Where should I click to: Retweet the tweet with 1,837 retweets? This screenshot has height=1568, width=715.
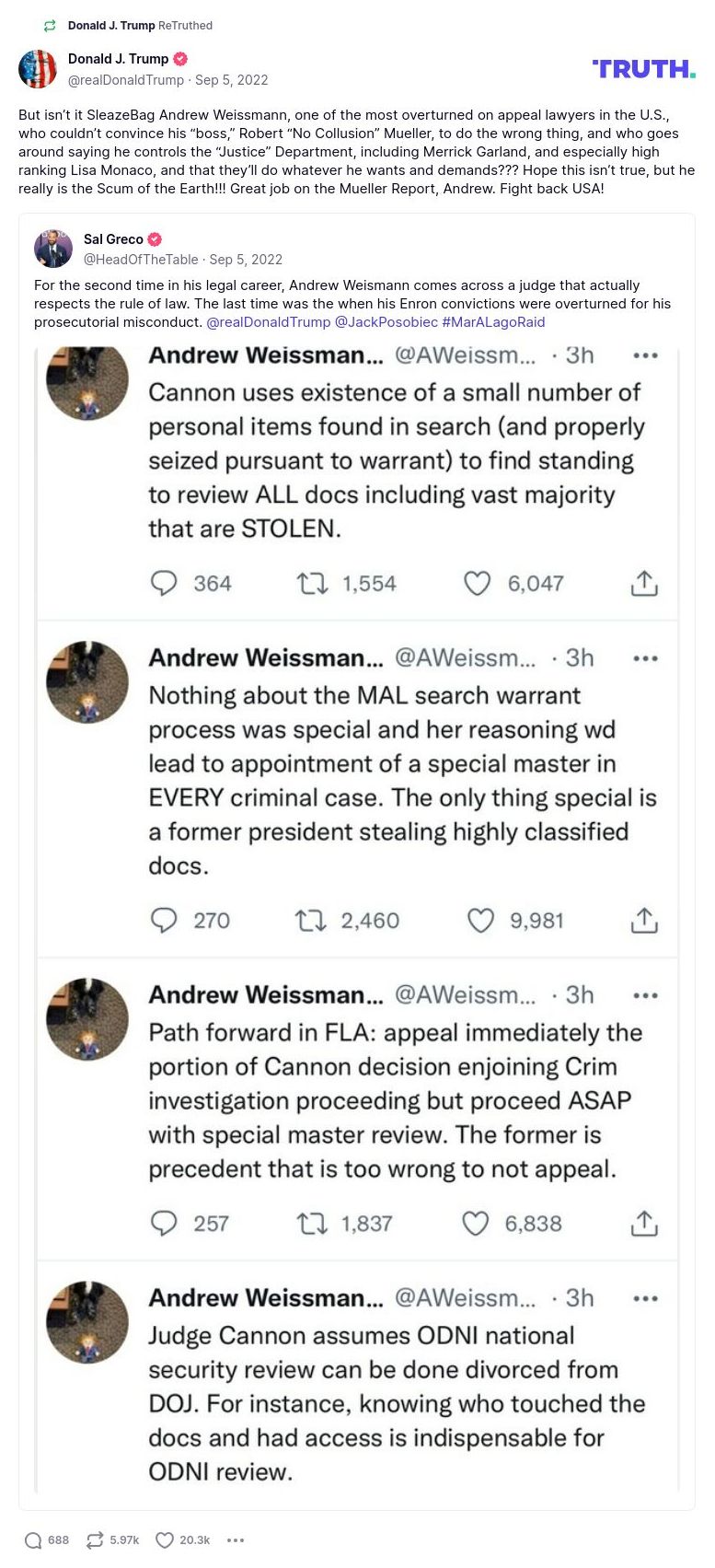point(312,1224)
